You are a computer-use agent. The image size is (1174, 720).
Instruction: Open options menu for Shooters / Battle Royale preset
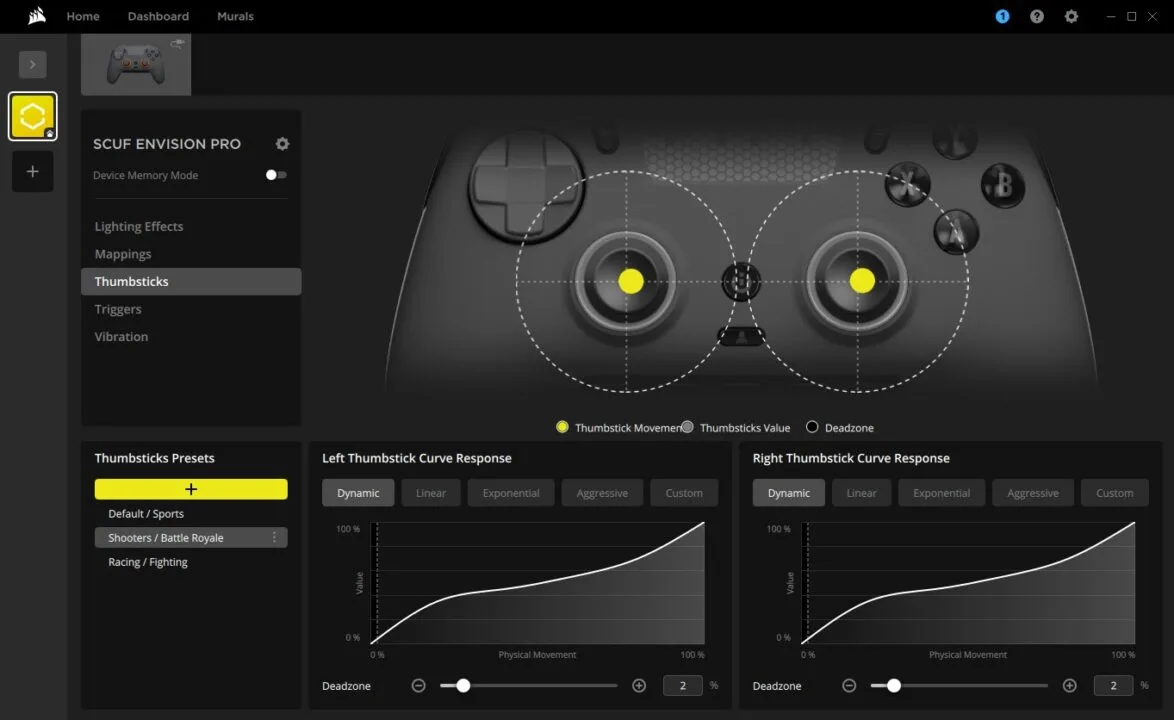tap(274, 537)
